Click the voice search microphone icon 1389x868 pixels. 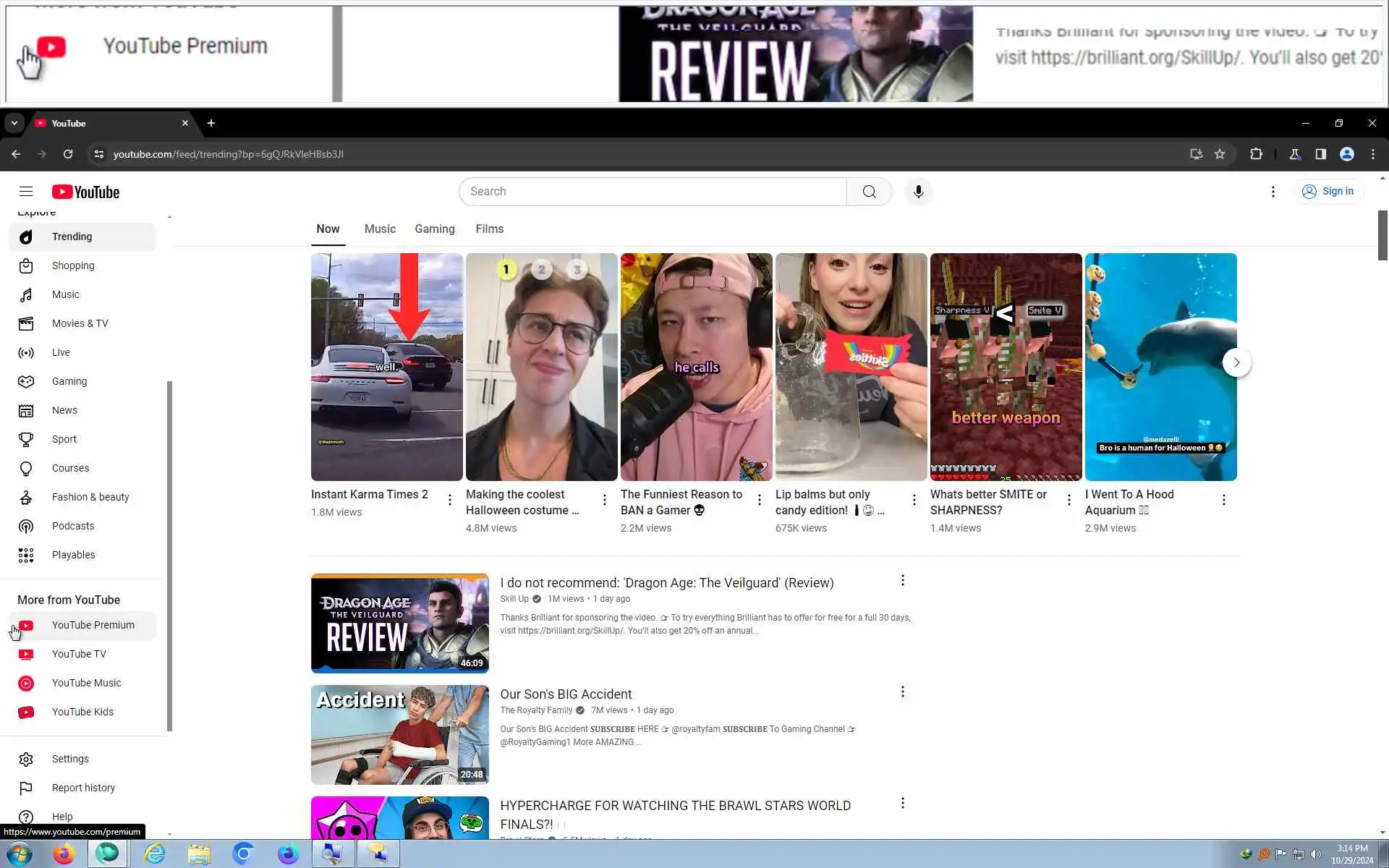918,192
